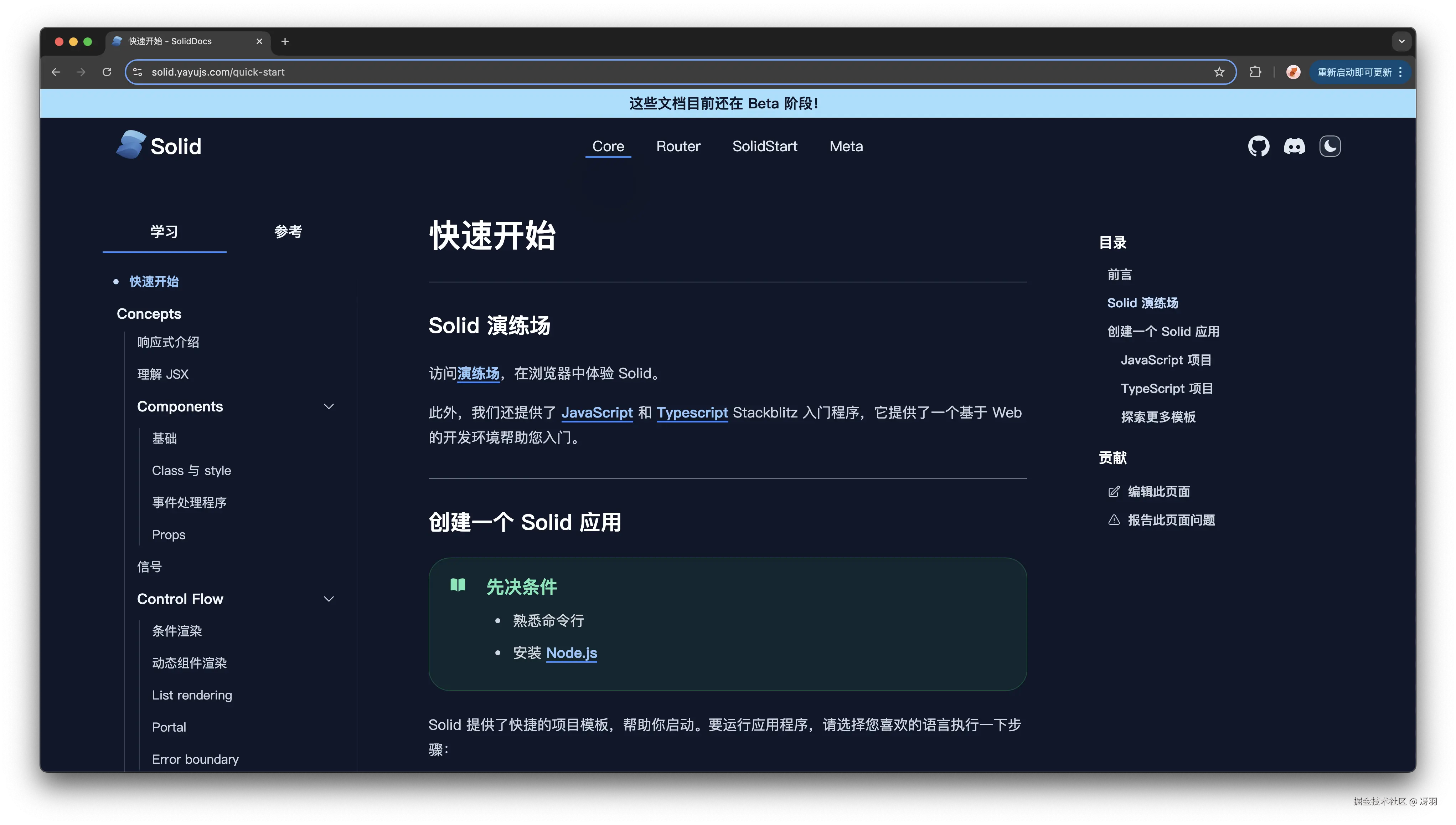Click the warning icon beside 报告此页面问题
The width and height of the screenshot is (1456, 825).
pos(1114,519)
